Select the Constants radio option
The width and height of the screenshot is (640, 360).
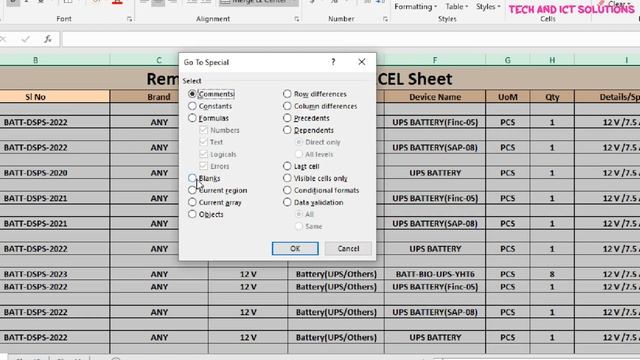[x=210, y=106]
